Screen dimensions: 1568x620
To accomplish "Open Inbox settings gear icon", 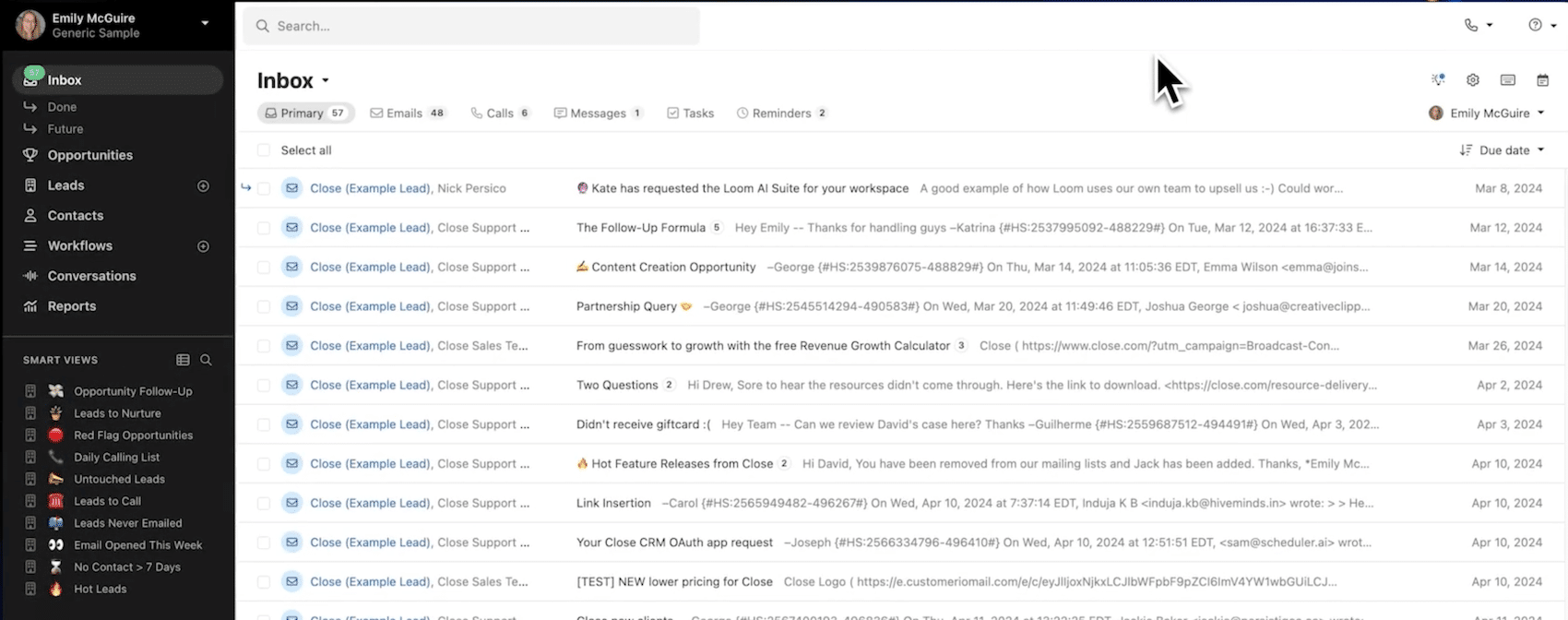I will (x=1473, y=80).
